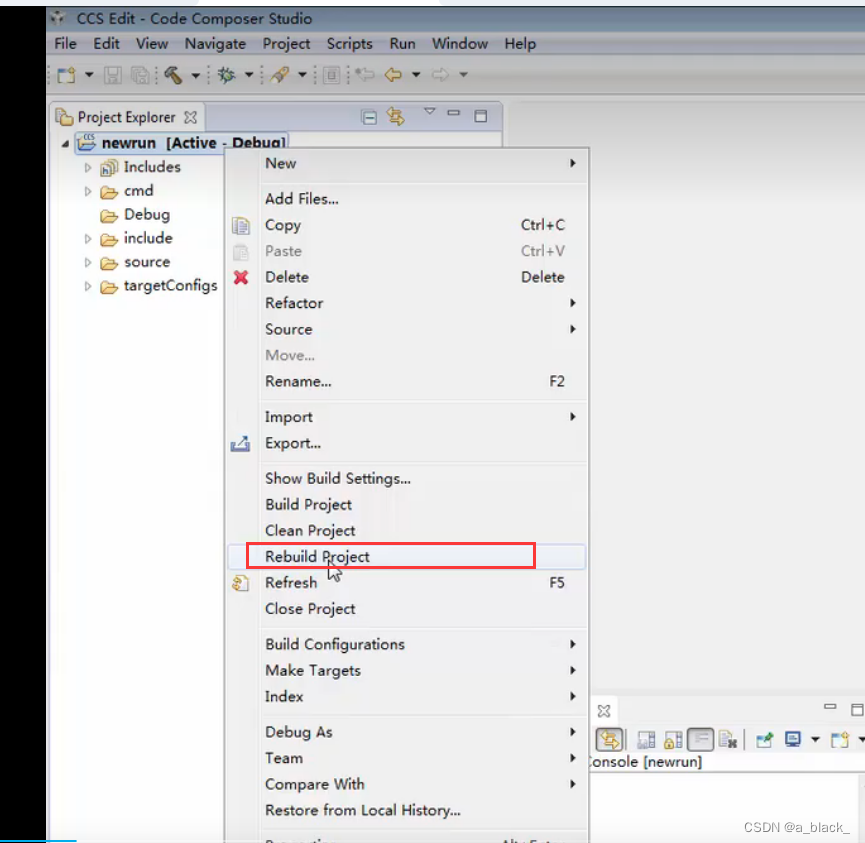Screen dimensions: 865x843
Task: Open the Import submenu
Action: [x=406, y=417]
